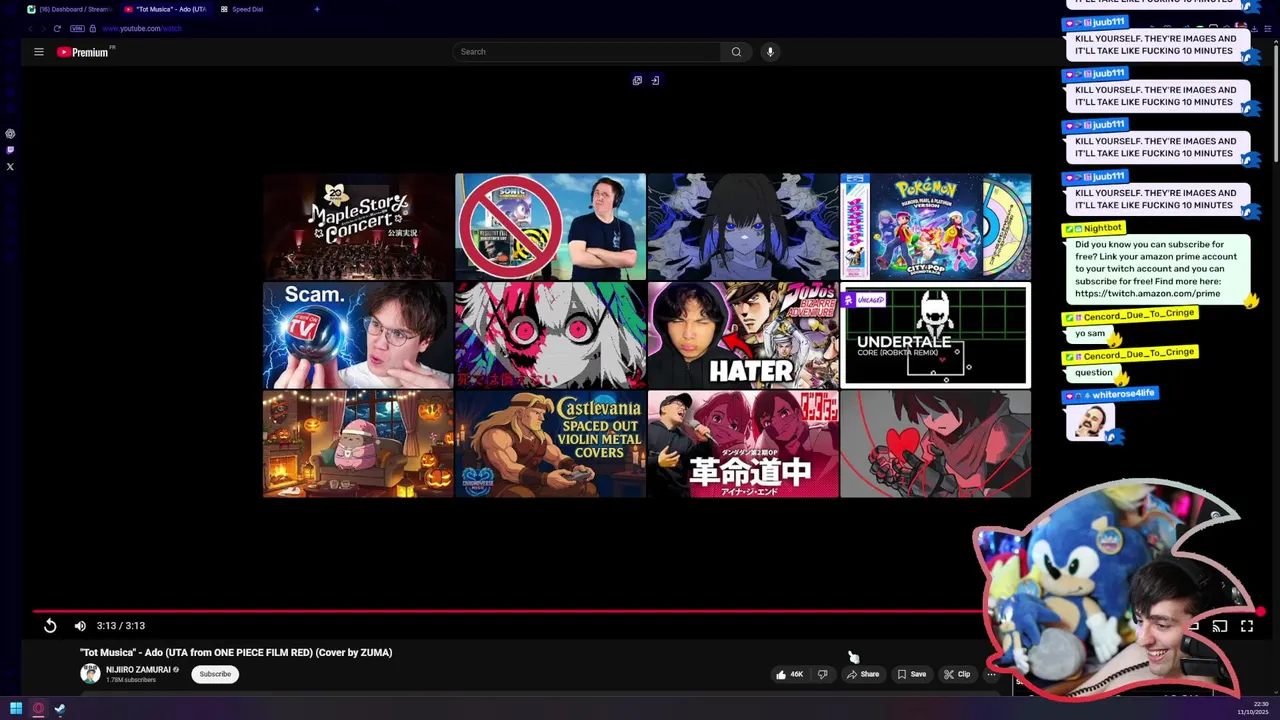
Task: Open the 革命道中 suggested video
Action: [x=743, y=444]
